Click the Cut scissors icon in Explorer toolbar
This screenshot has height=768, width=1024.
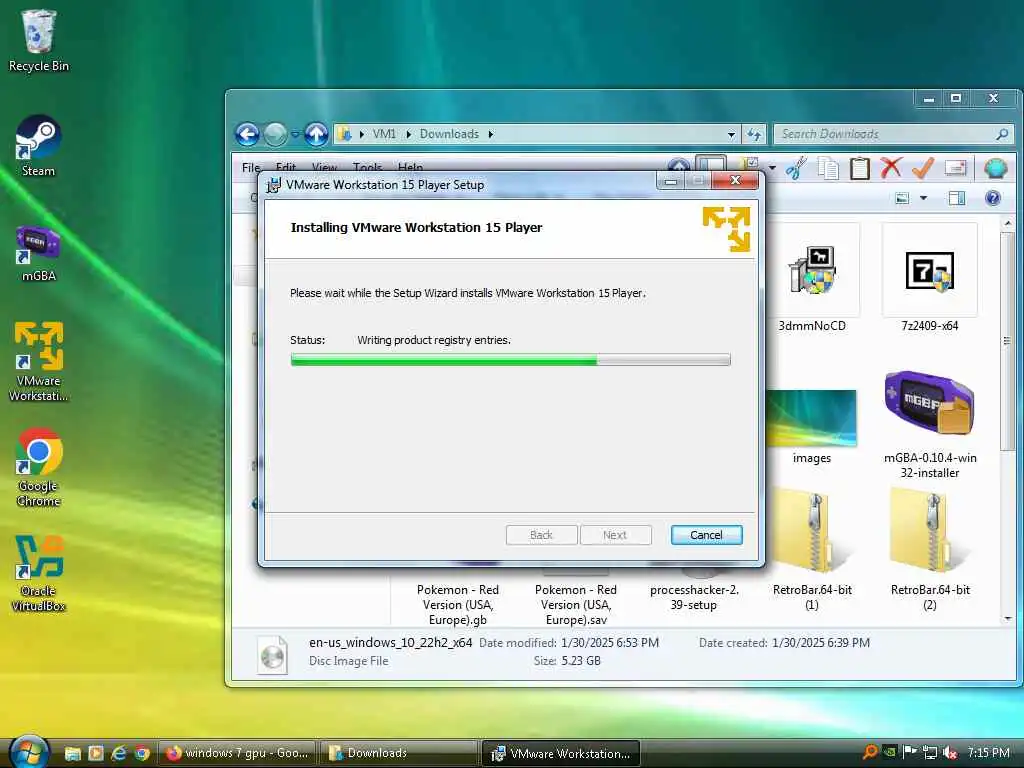[x=796, y=168]
